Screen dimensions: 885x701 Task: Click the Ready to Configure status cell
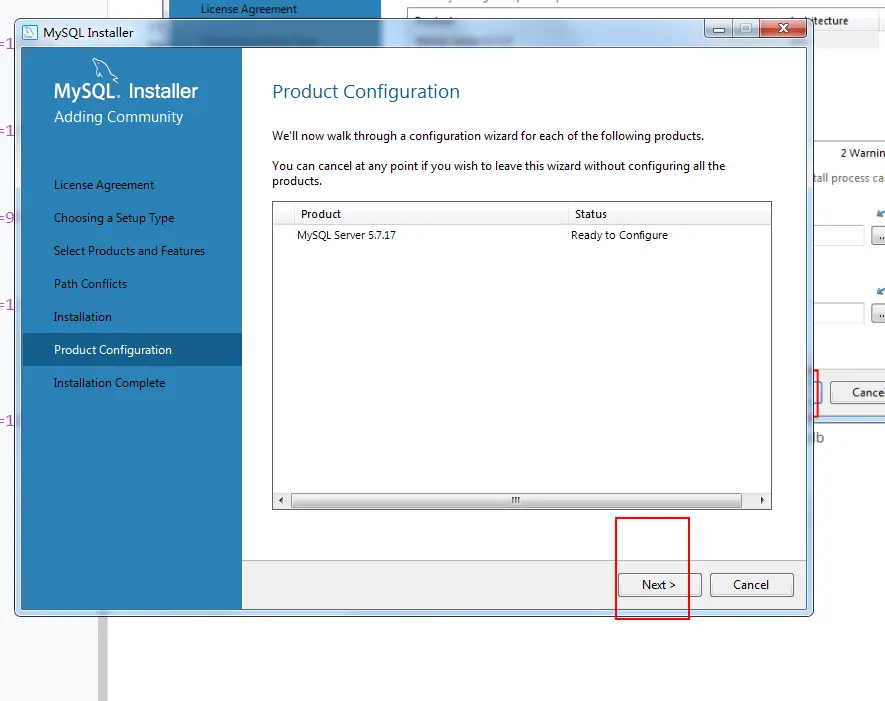click(x=619, y=235)
